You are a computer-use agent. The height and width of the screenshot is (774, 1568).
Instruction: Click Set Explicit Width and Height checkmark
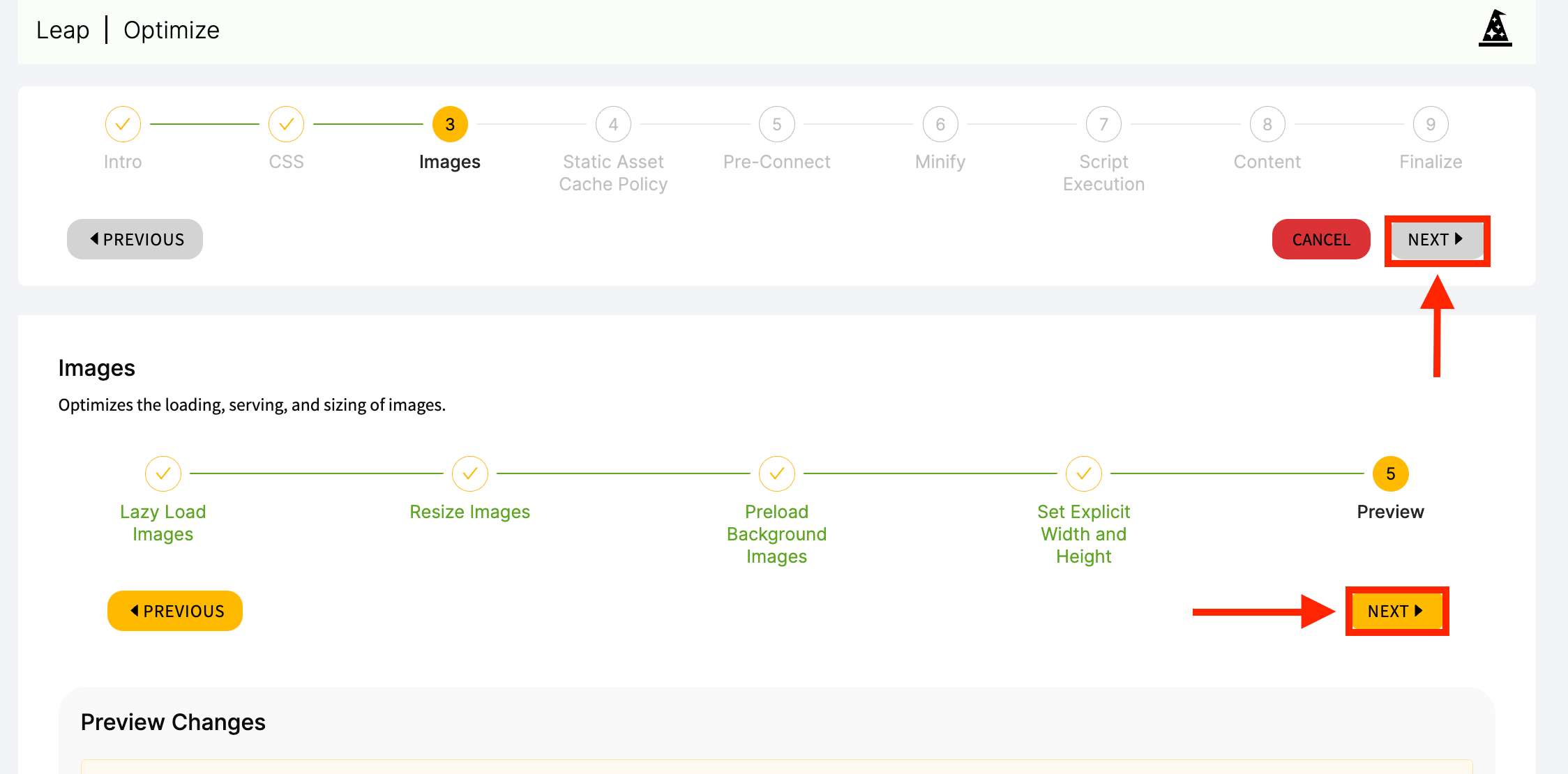click(x=1084, y=474)
